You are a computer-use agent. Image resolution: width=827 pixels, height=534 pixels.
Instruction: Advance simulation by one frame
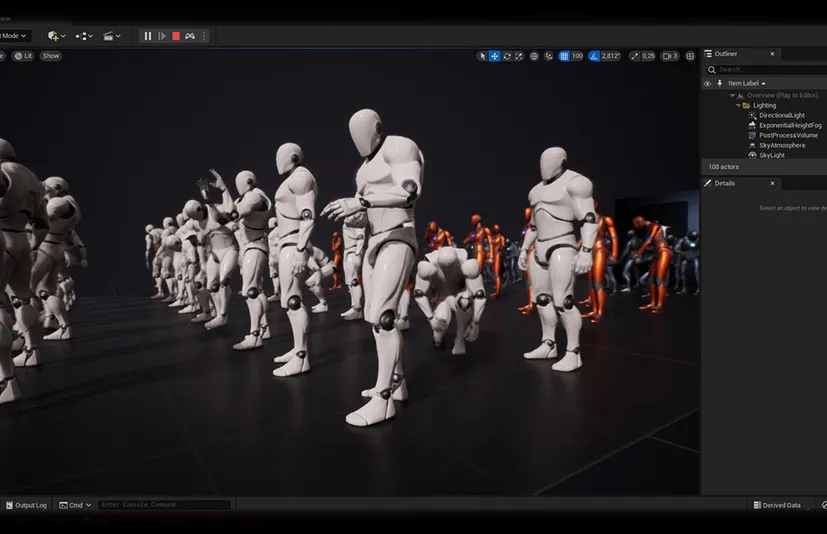click(162, 36)
